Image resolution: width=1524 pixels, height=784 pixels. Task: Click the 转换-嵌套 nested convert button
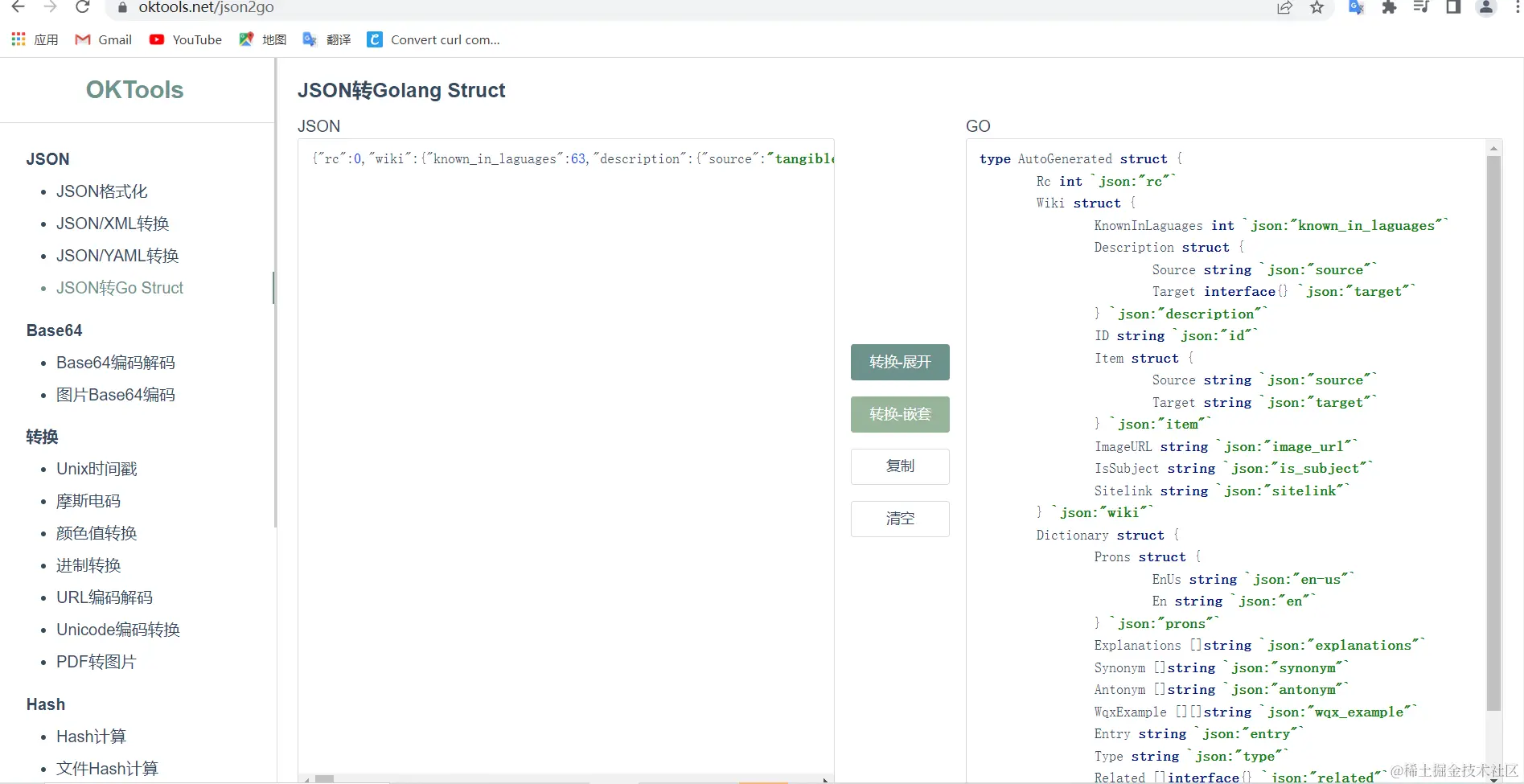tap(900, 414)
